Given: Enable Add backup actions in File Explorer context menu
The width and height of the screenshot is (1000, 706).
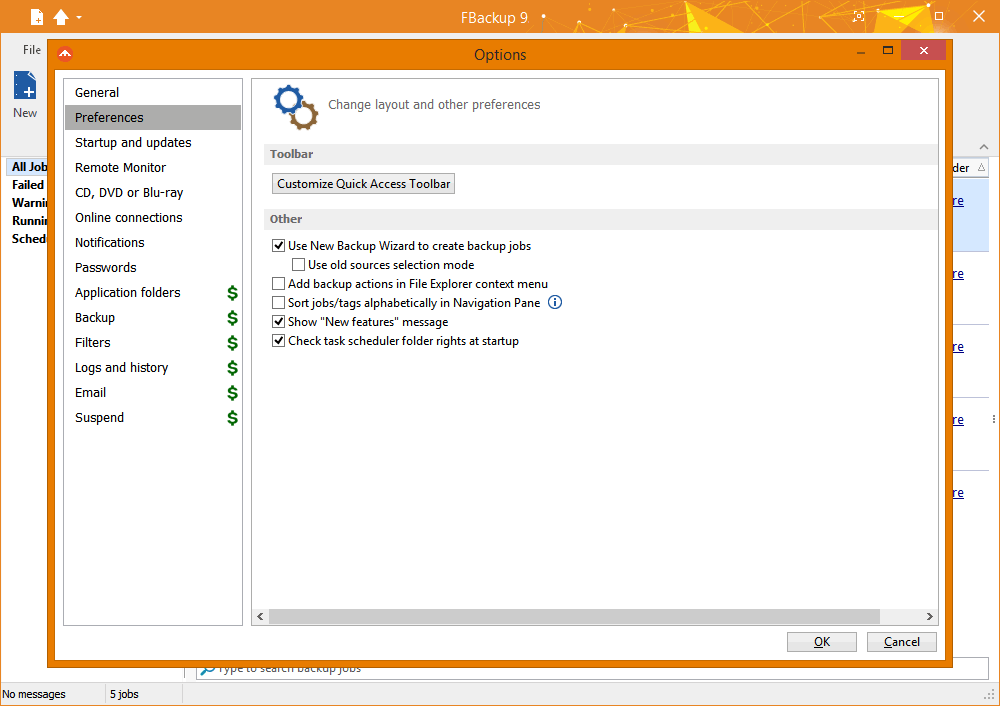Looking at the screenshot, I should (x=279, y=284).
